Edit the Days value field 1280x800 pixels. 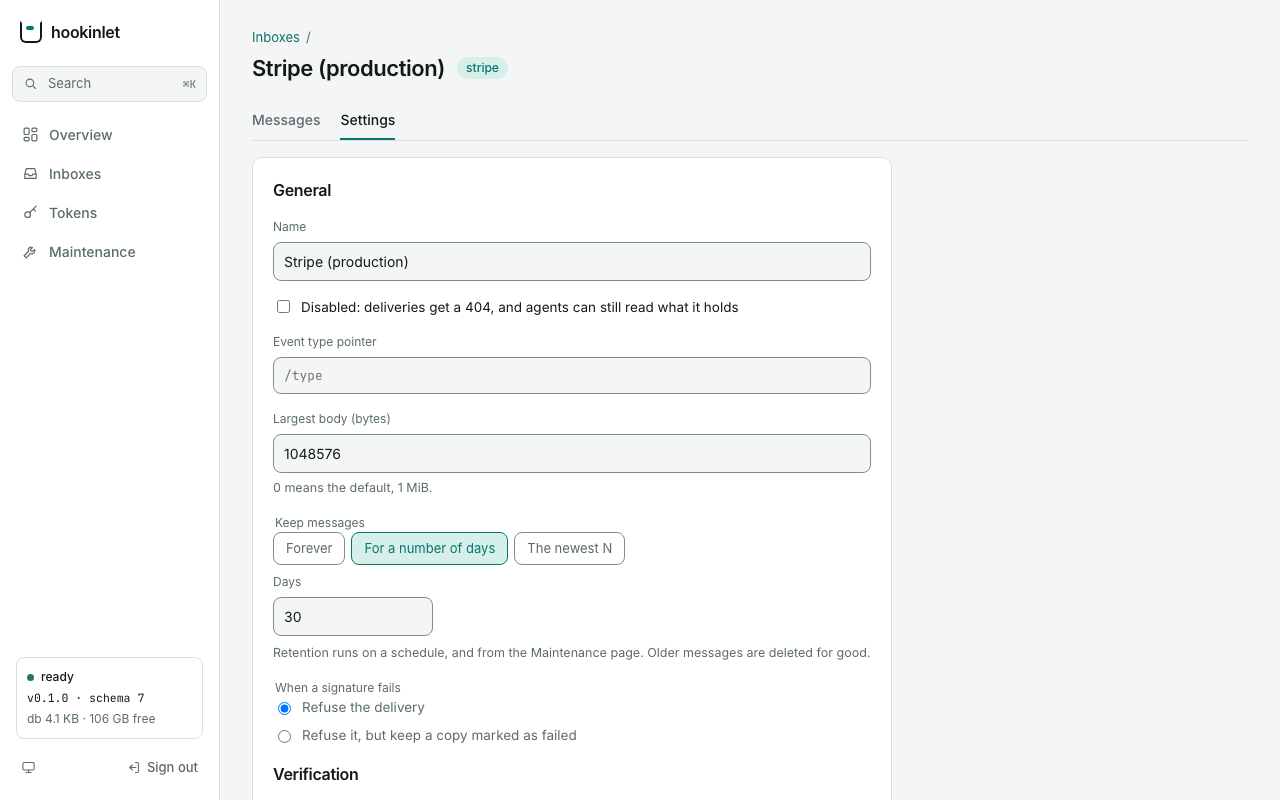[x=353, y=617]
